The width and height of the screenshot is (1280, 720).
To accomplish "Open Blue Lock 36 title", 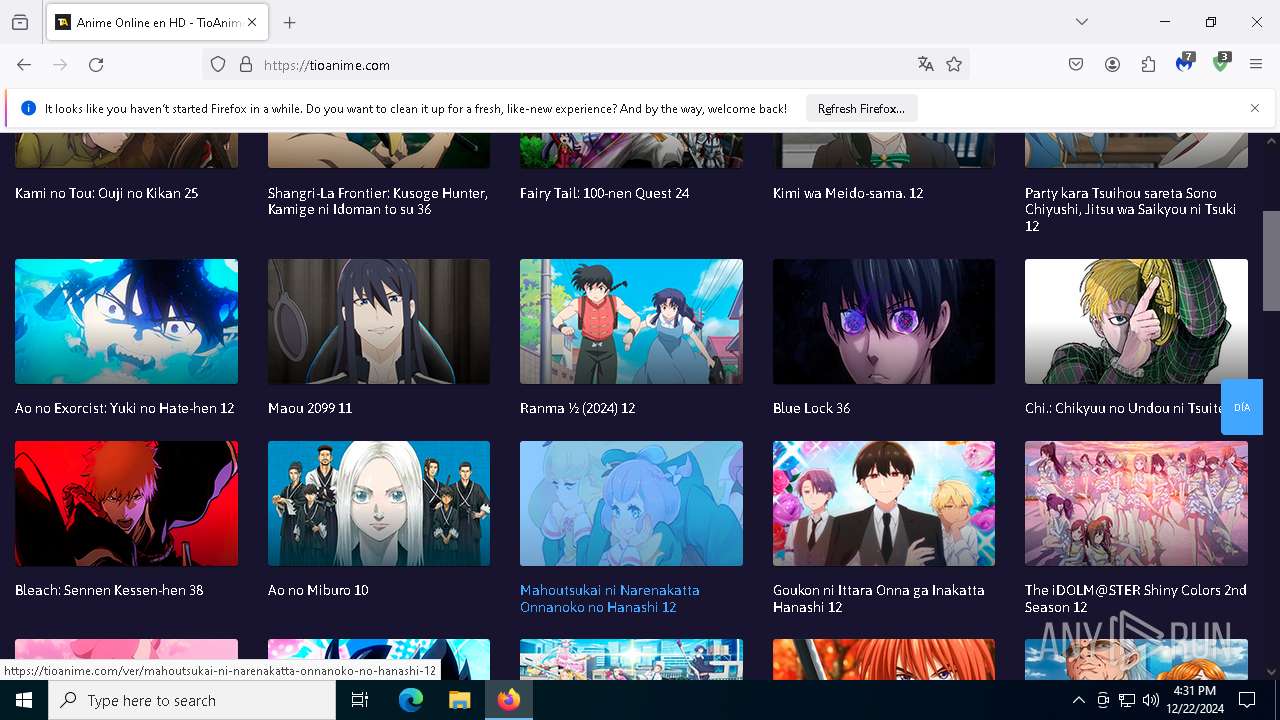I will [x=812, y=408].
